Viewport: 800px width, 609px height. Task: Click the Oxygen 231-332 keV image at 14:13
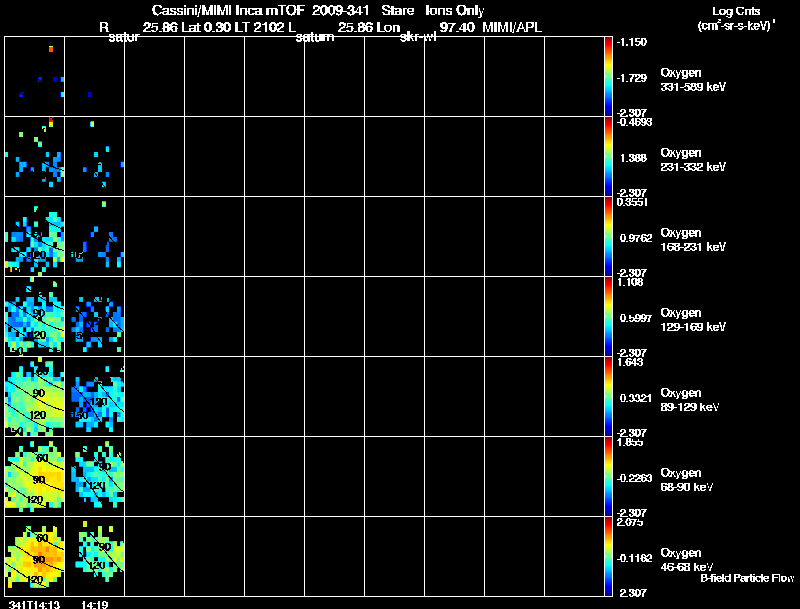pos(35,157)
